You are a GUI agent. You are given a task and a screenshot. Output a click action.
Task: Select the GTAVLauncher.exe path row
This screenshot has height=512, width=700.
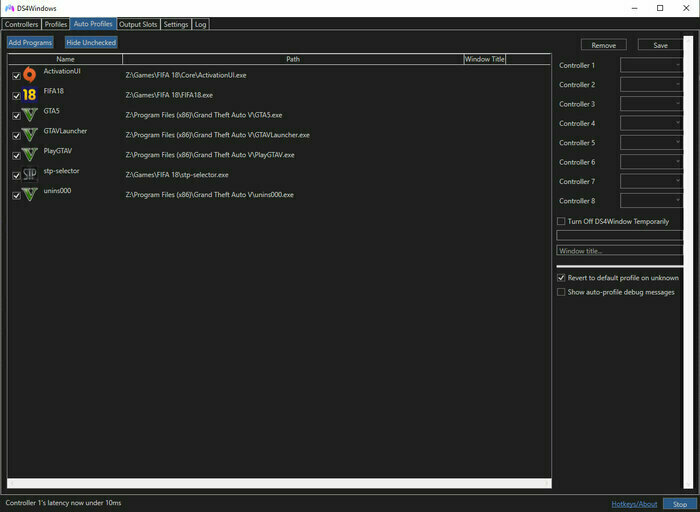(217, 135)
